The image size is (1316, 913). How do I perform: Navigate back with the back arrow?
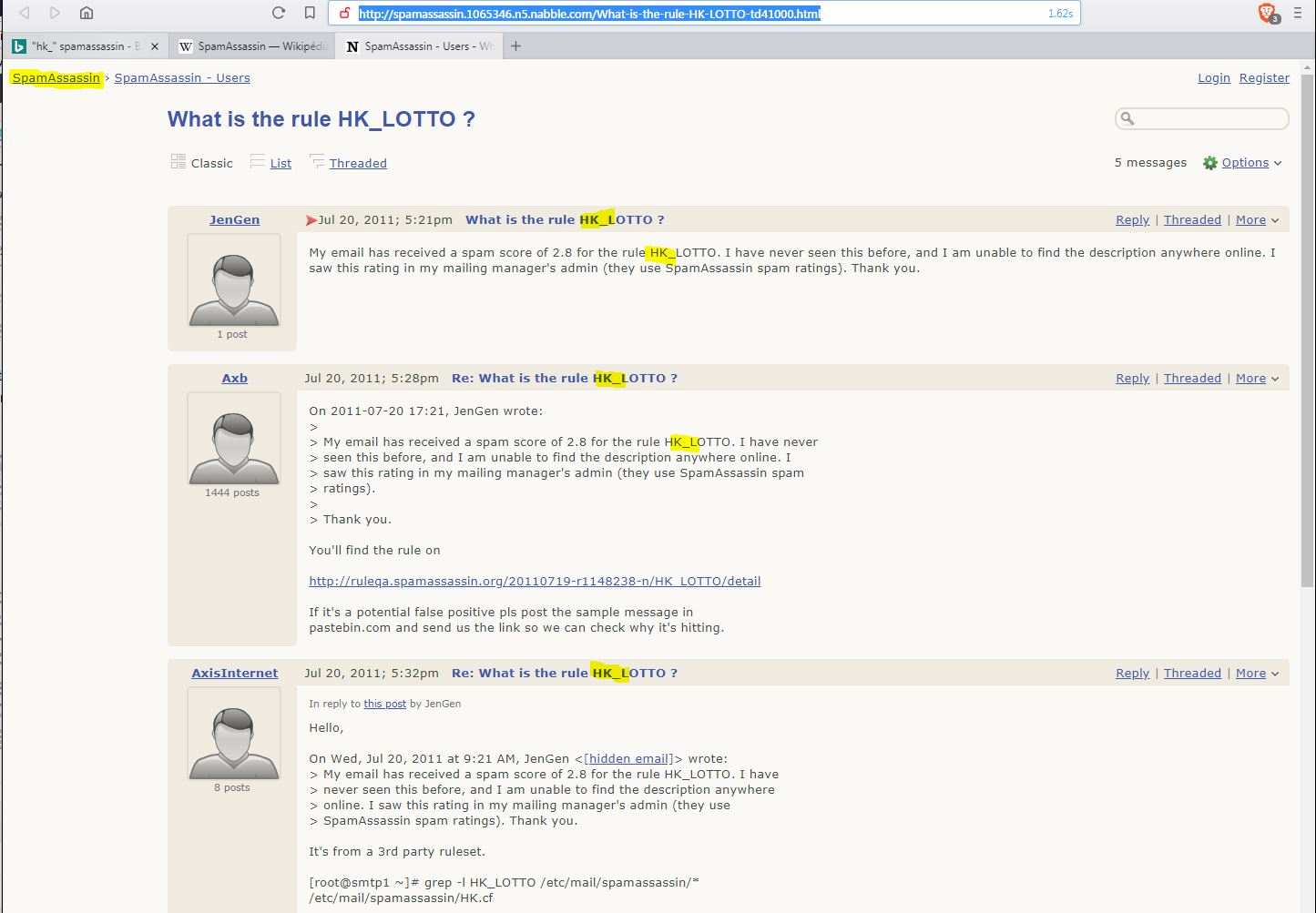point(25,13)
